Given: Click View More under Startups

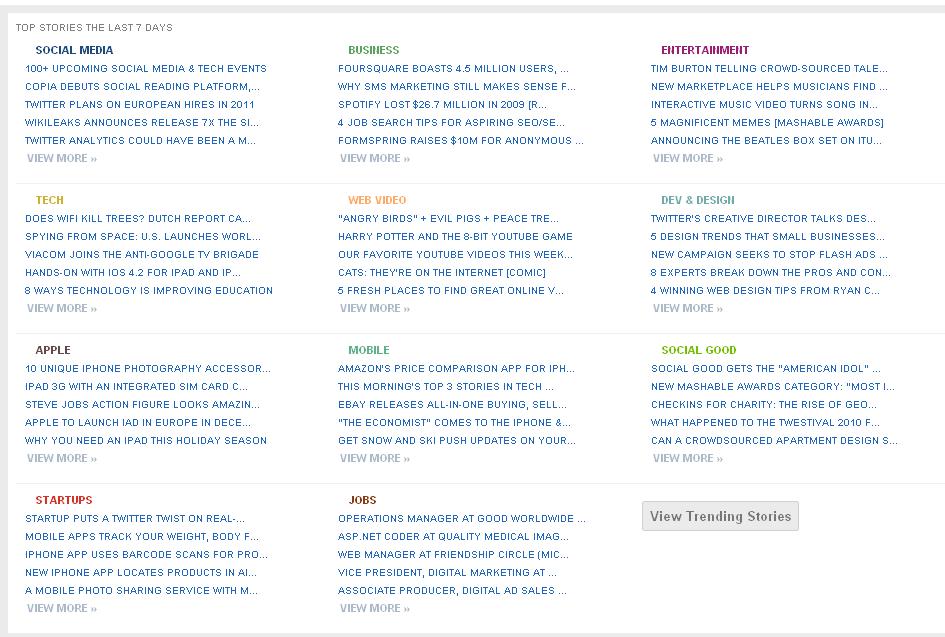Looking at the screenshot, I should (62, 608).
